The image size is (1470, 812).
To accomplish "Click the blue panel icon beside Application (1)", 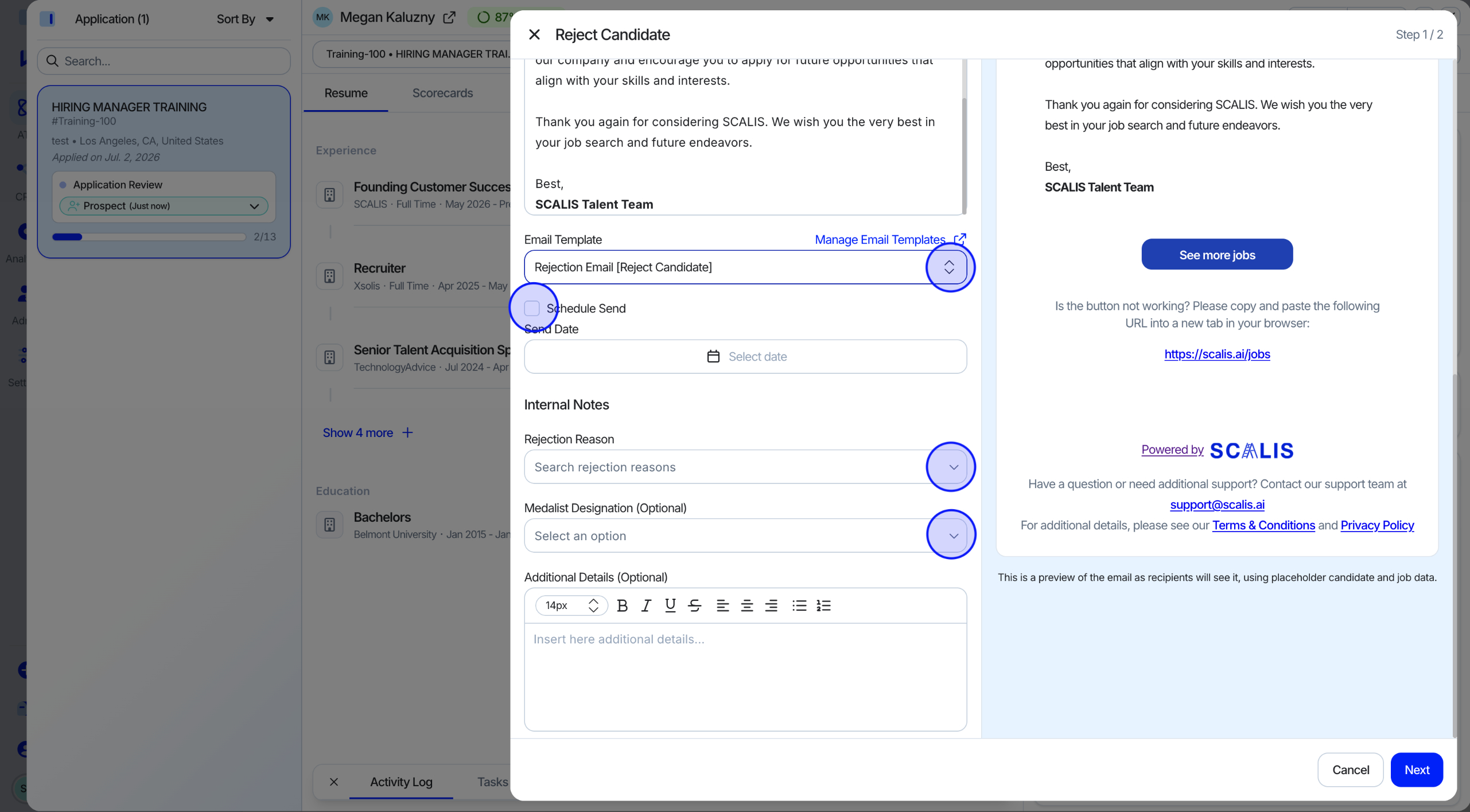I will (x=48, y=18).
